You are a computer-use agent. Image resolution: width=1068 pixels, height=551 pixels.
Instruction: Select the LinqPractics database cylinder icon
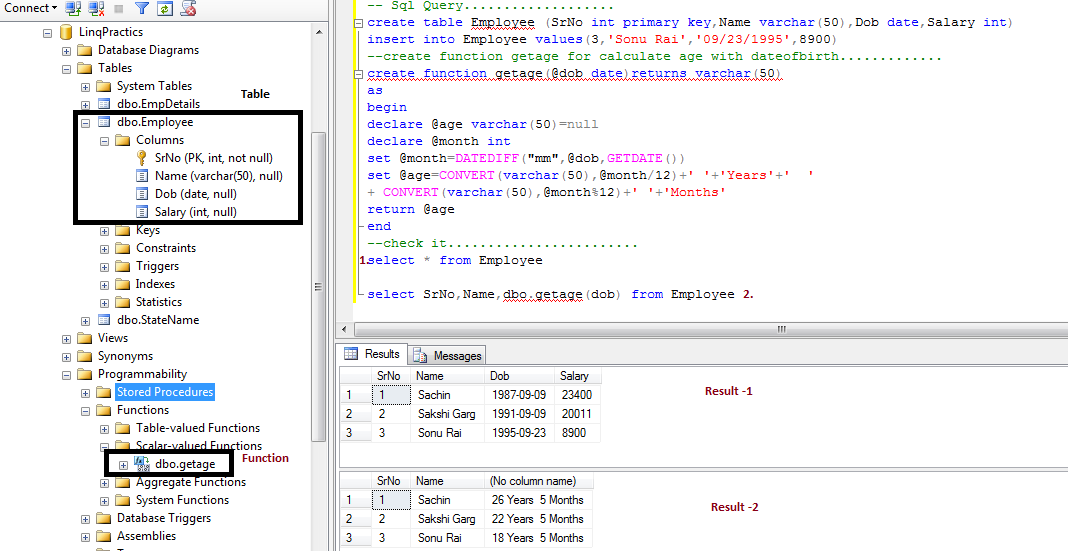coord(66,31)
